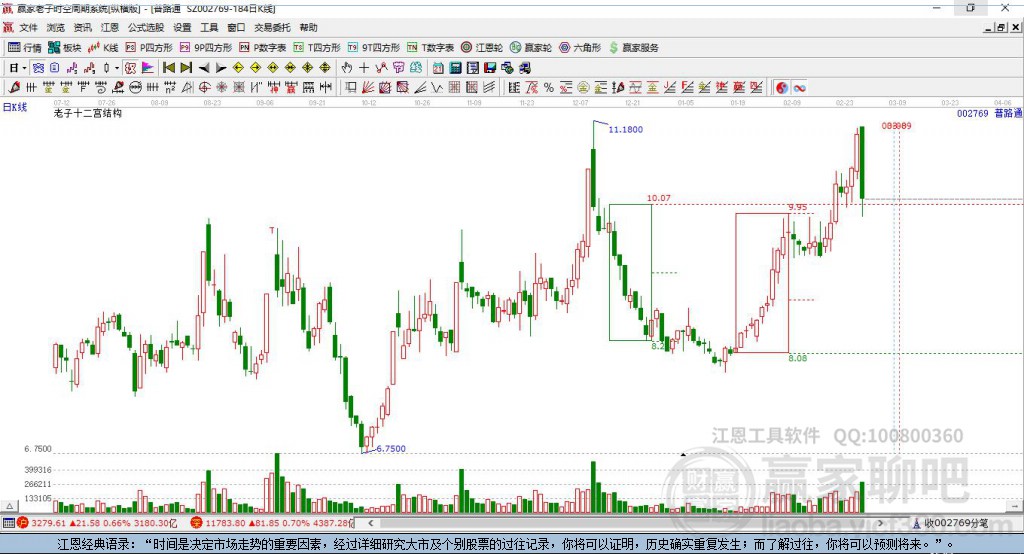Click the first yellow diamond arrow icon
The width and height of the screenshot is (1024, 554).
pos(238,68)
